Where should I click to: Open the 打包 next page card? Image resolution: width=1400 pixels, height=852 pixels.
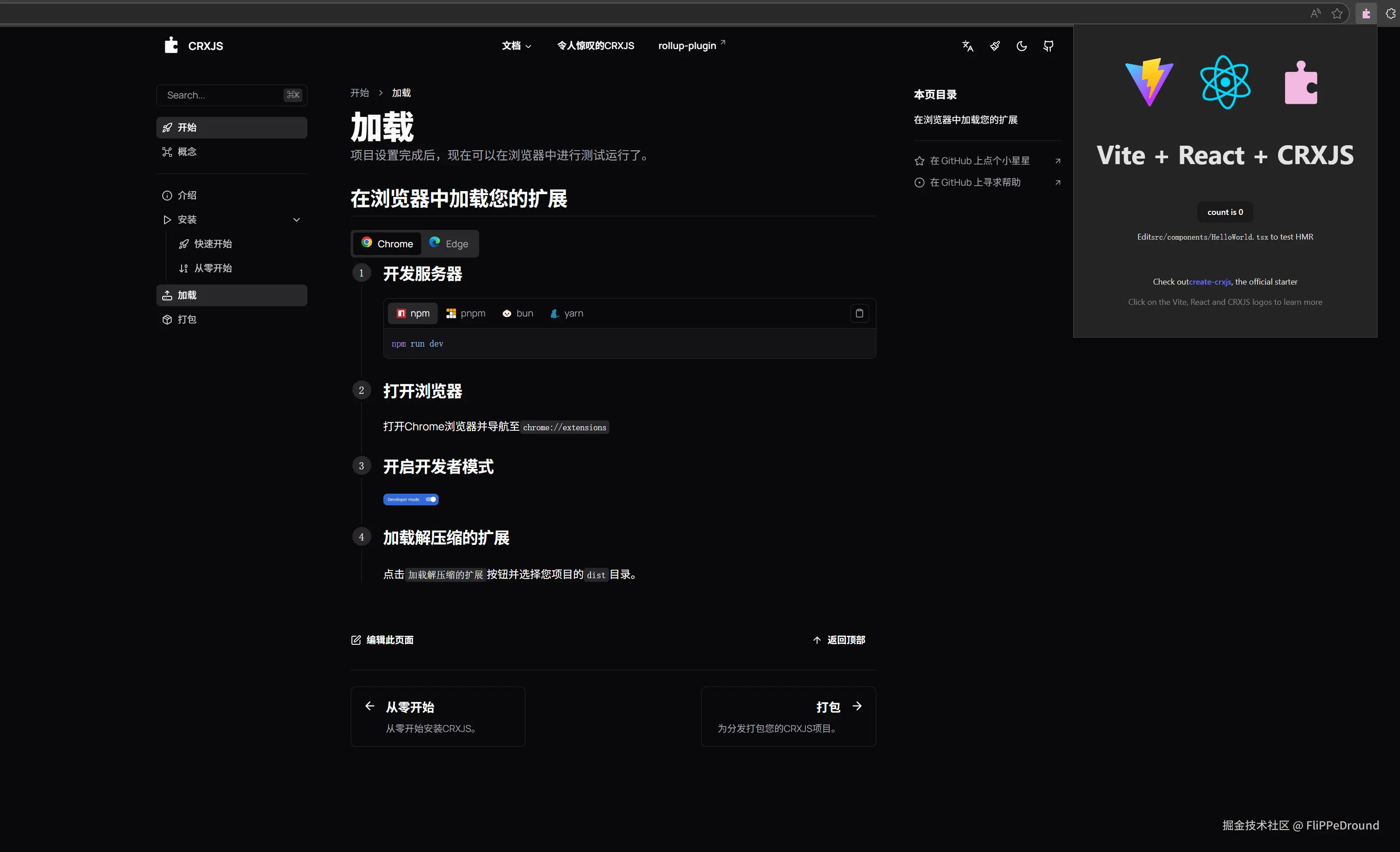[788, 716]
